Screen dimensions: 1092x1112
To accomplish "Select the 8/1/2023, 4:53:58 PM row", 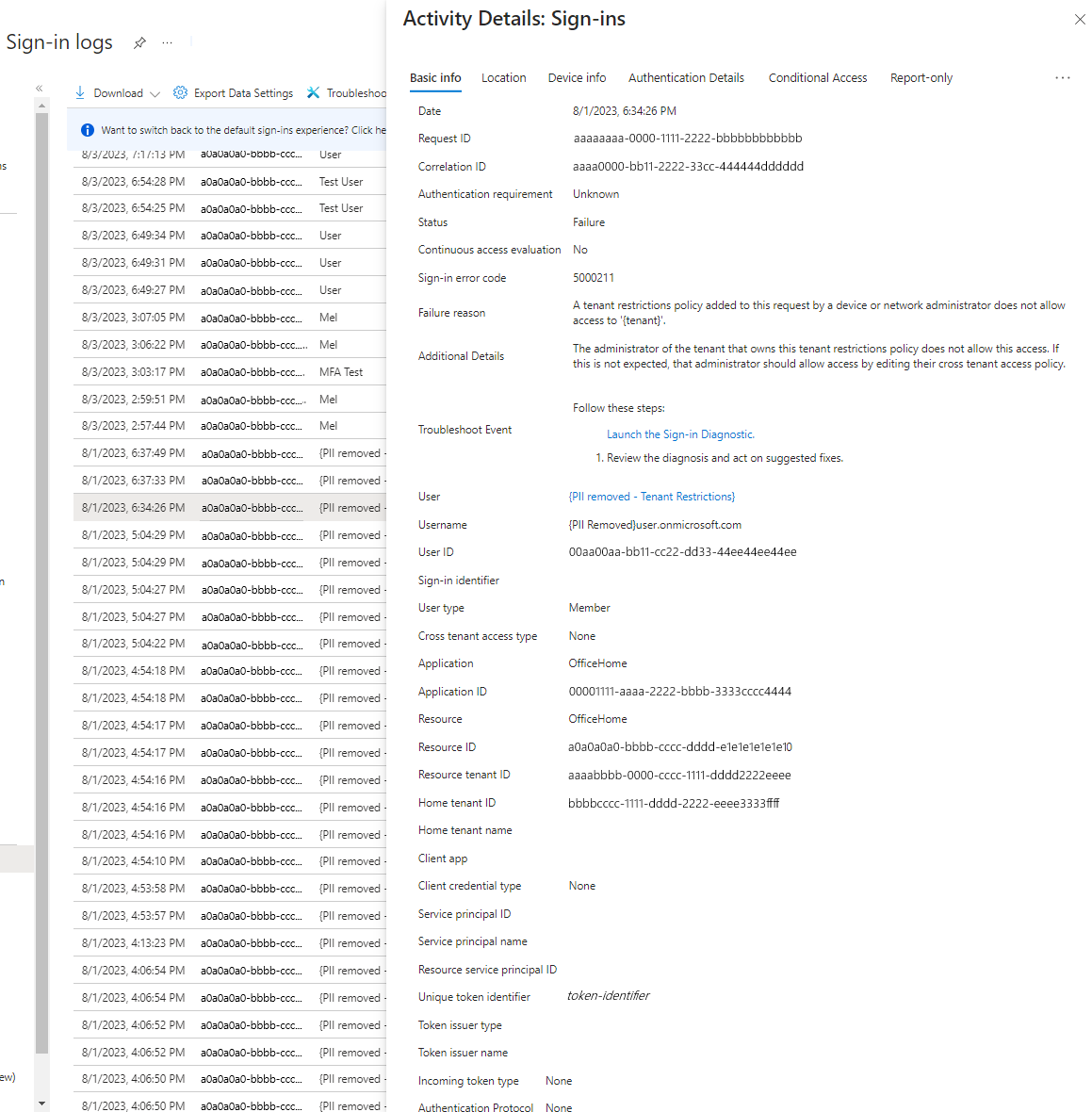I will click(230, 889).
